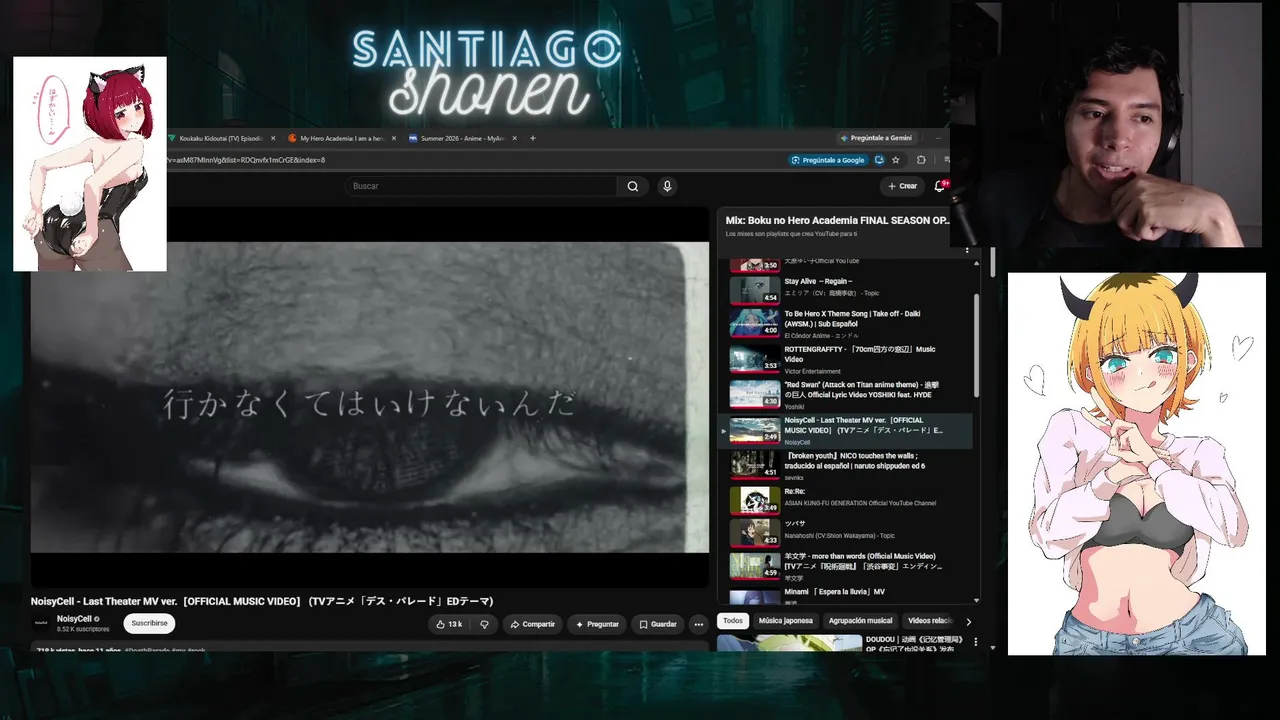Click the Crear button
Image resolution: width=1280 pixels, height=720 pixels.
[902, 186]
